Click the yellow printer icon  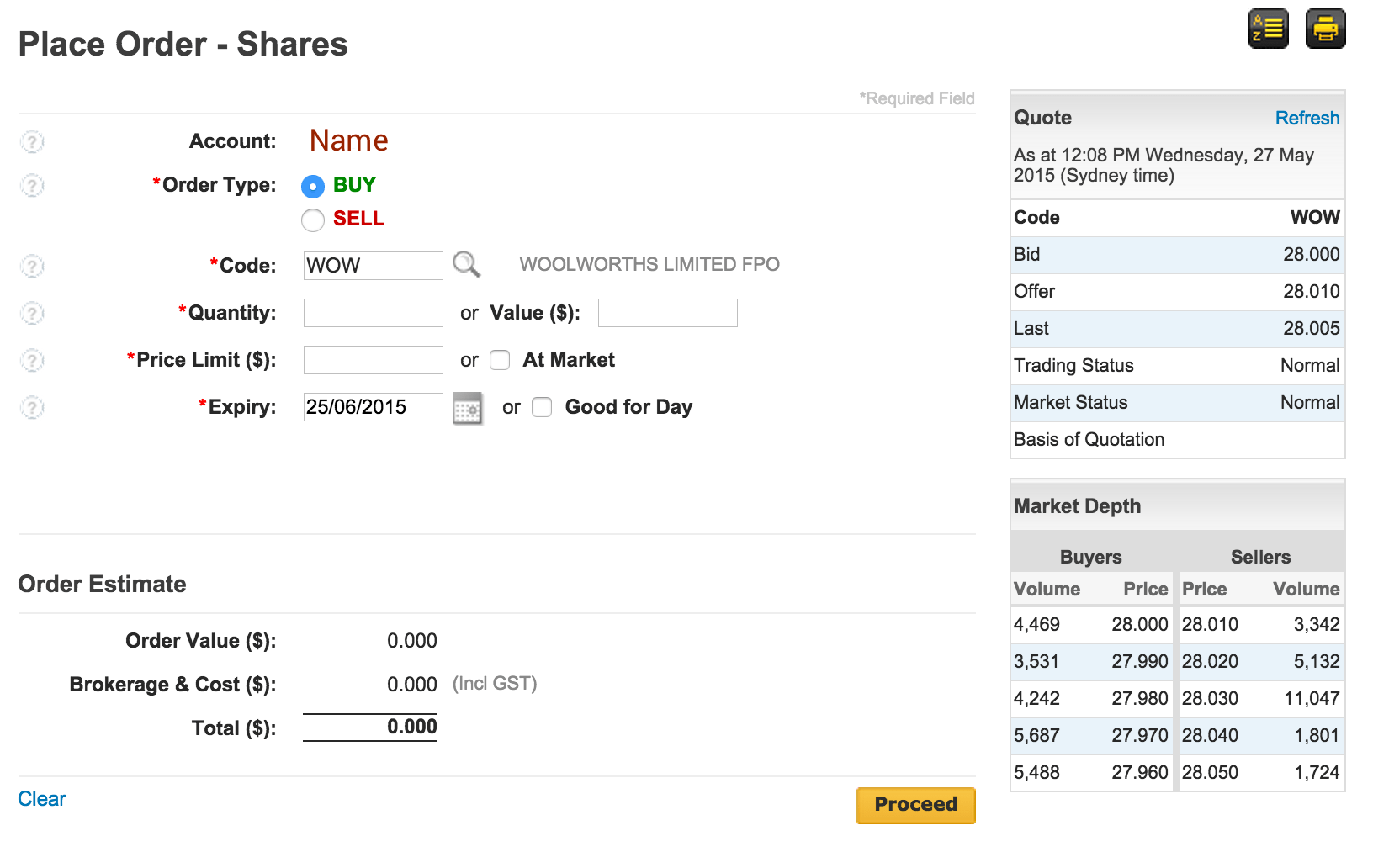click(x=1325, y=29)
